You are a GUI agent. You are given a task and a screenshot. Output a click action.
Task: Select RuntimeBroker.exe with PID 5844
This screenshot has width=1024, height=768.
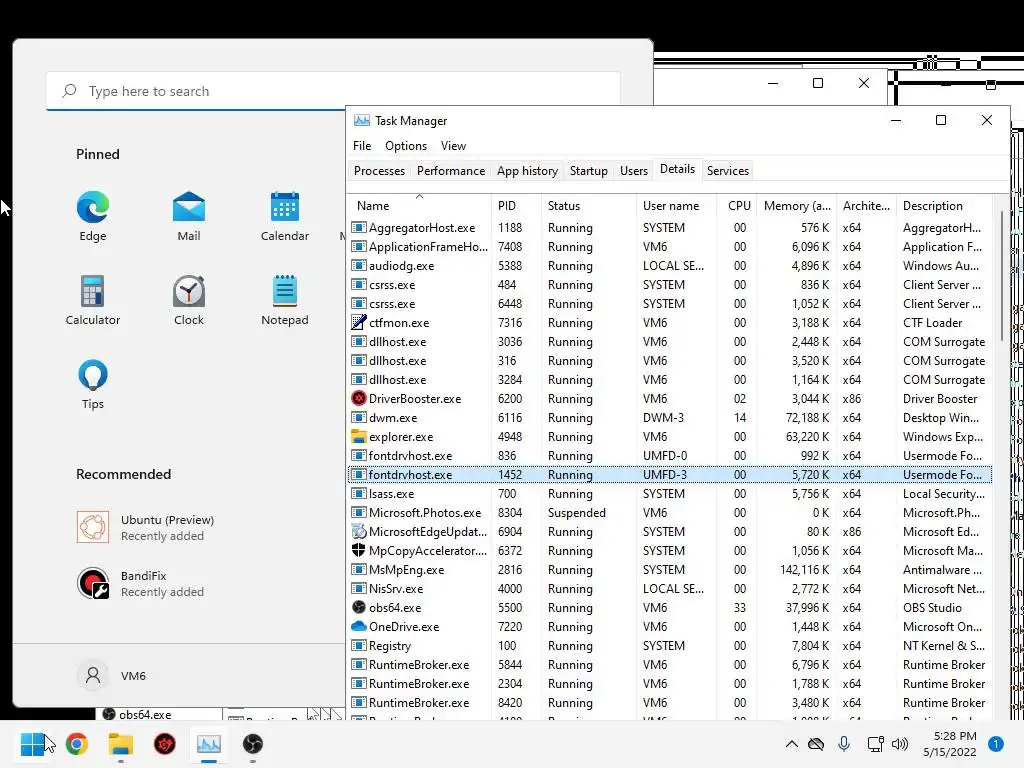(x=670, y=664)
